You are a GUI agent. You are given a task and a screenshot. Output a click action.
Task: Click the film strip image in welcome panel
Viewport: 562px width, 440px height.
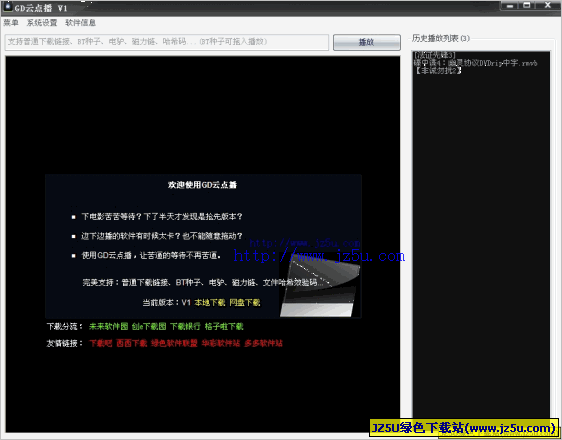[320, 286]
